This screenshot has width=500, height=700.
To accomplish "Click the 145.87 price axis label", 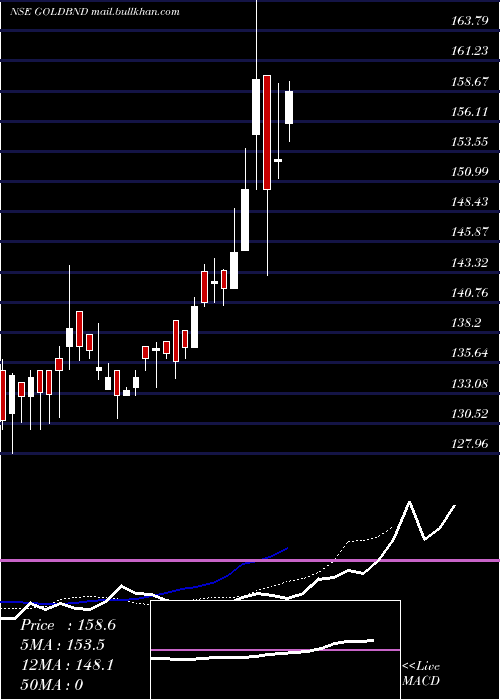I will click(469, 232).
